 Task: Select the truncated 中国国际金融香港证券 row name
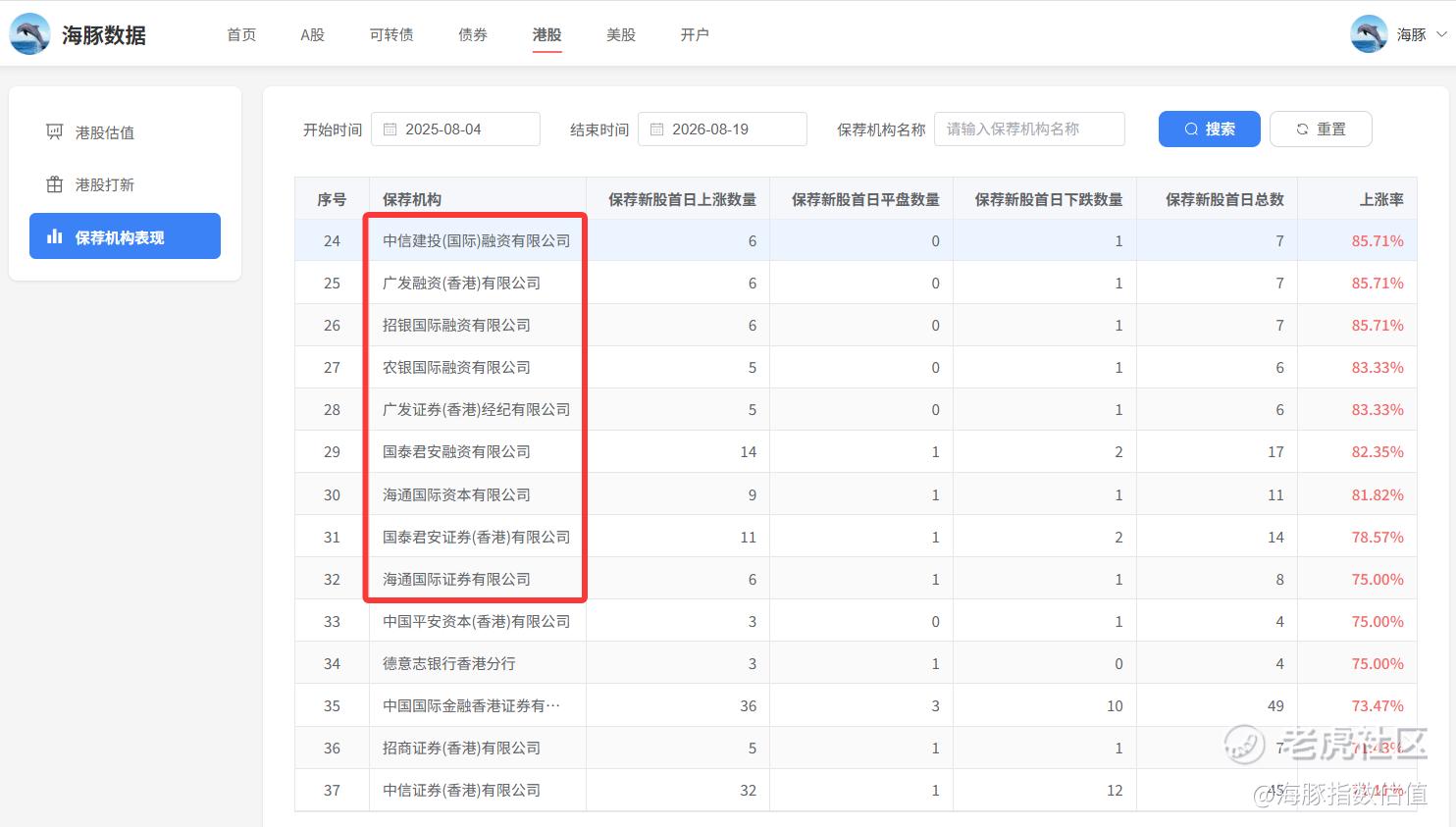point(472,706)
